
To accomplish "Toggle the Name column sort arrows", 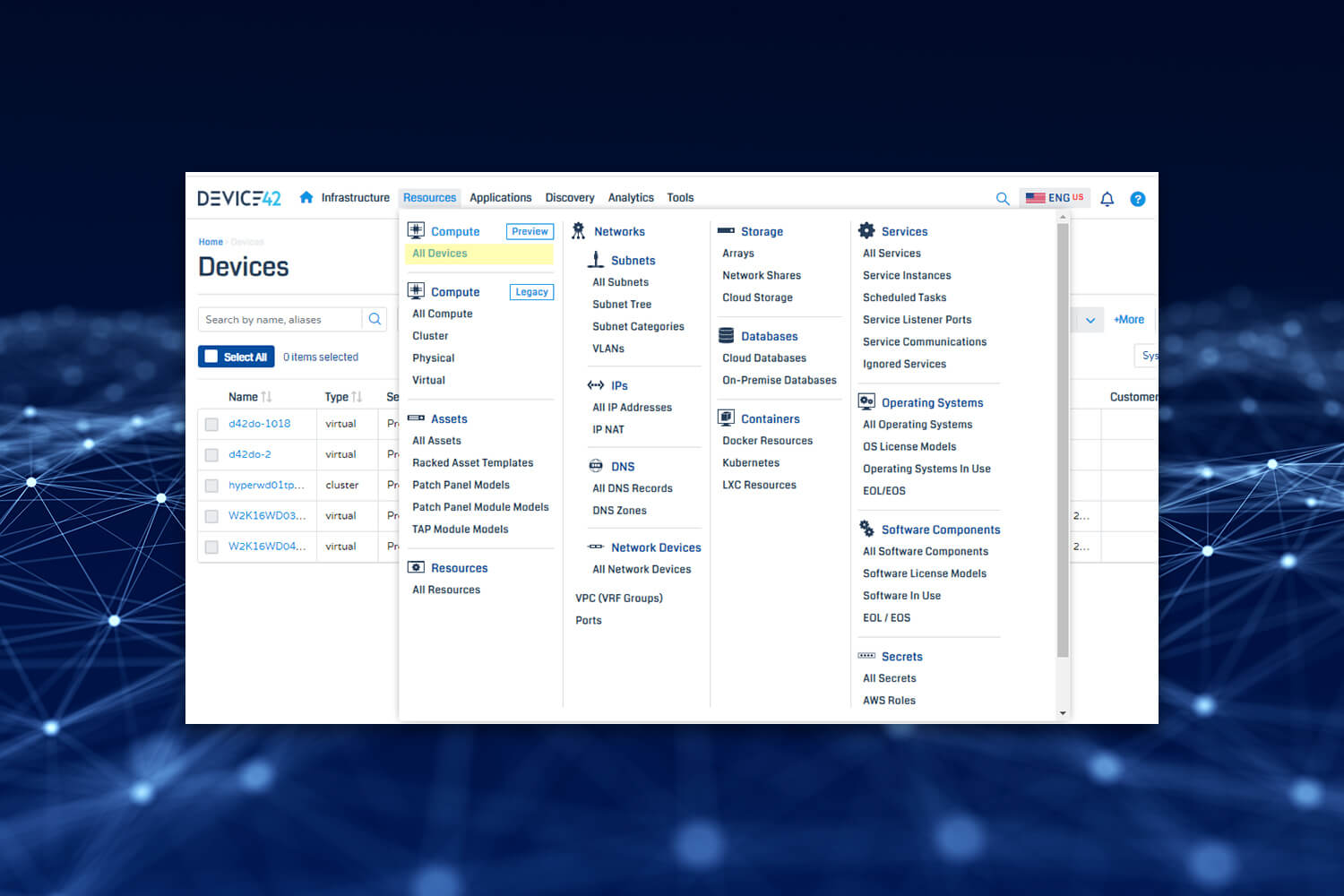I will pyautogui.click(x=266, y=395).
